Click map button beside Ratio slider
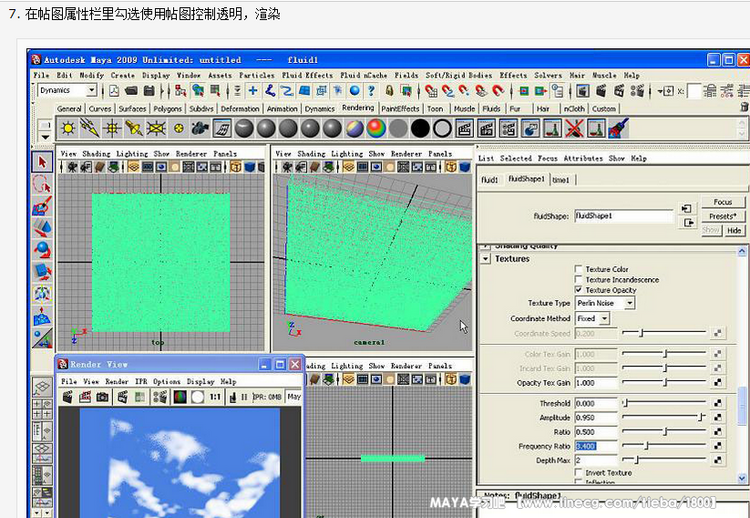 [x=717, y=431]
